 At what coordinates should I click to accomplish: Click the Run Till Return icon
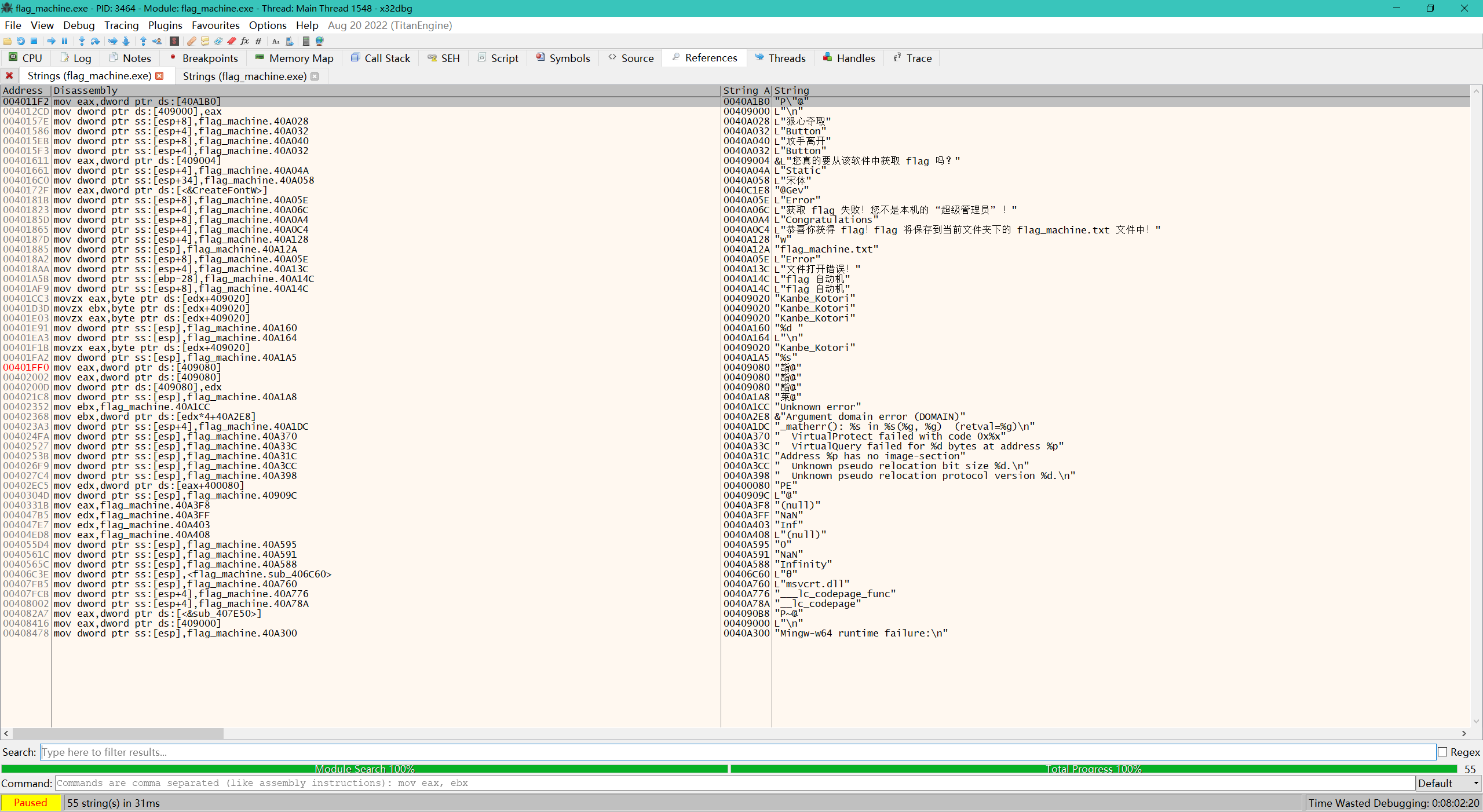(143, 41)
